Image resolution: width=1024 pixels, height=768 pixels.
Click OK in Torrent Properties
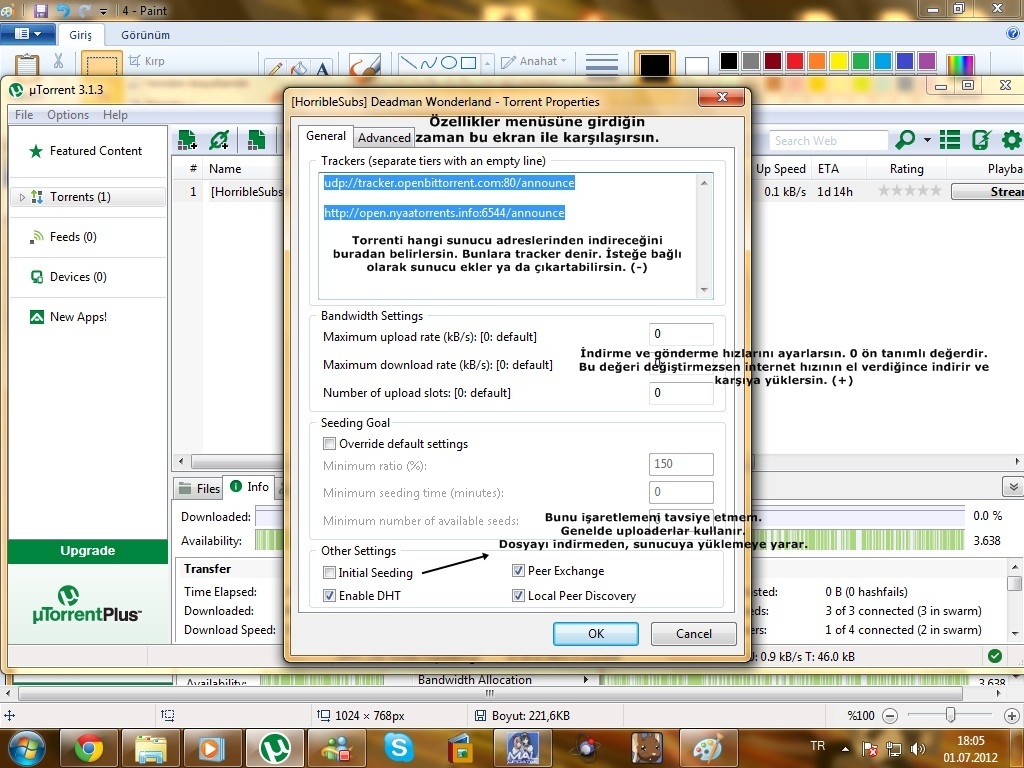[x=596, y=633]
